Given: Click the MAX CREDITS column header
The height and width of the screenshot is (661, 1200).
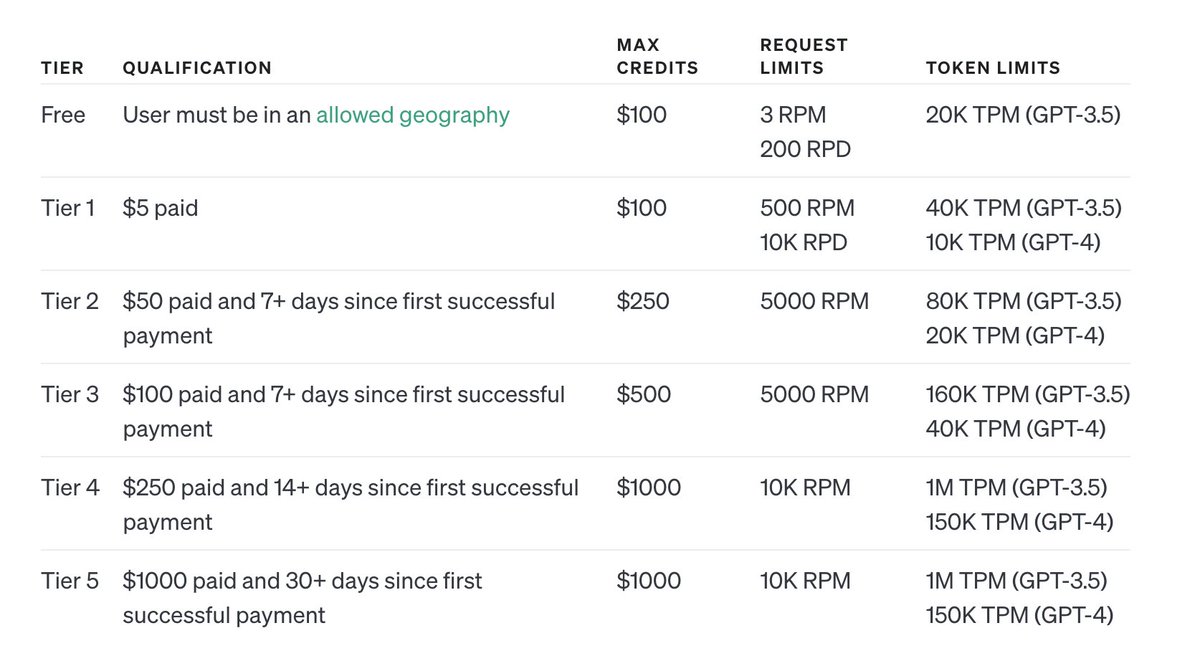Looking at the screenshot, I should (x=657, y=56).
